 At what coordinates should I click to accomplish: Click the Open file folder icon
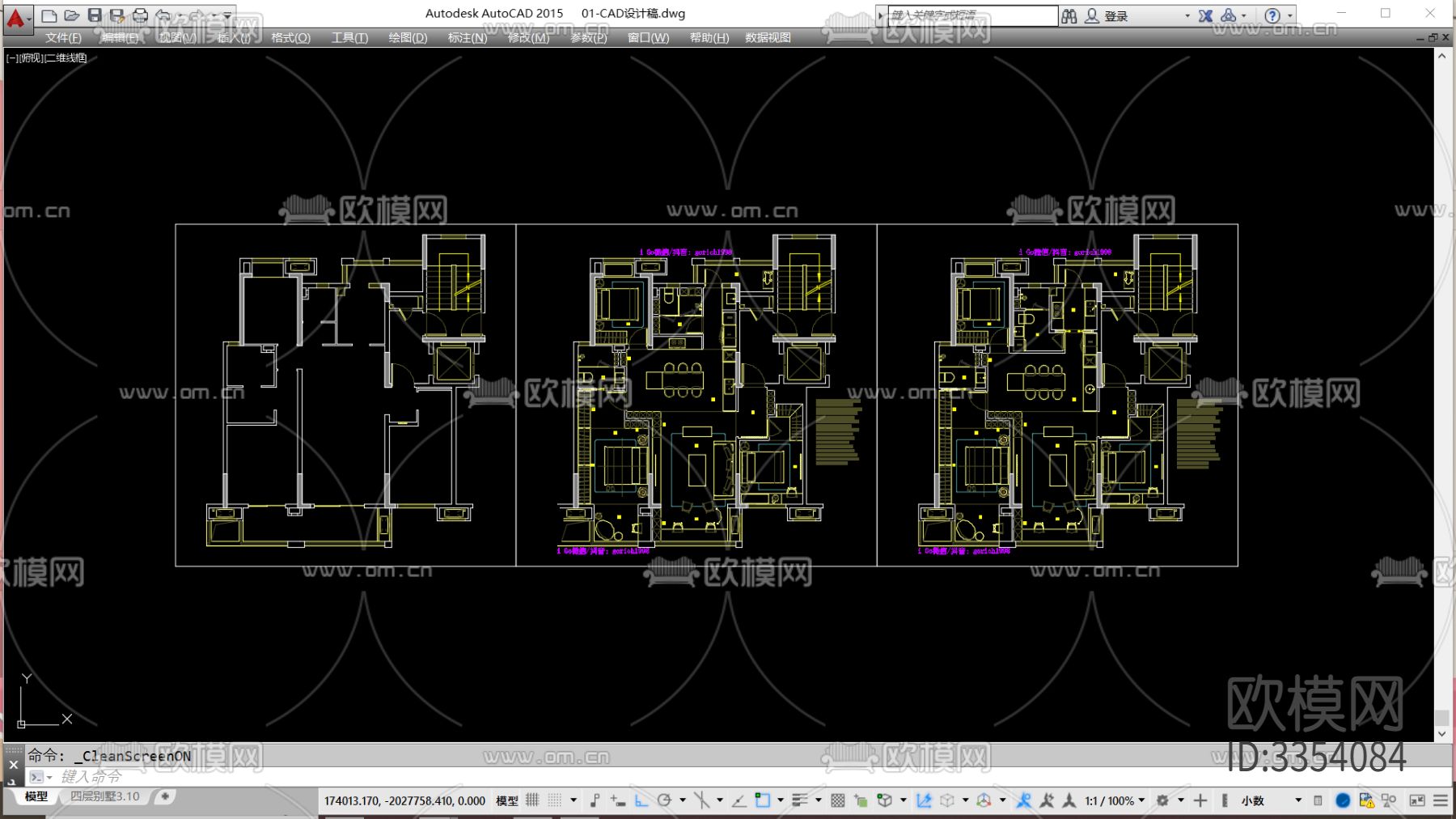pos(71,15)
